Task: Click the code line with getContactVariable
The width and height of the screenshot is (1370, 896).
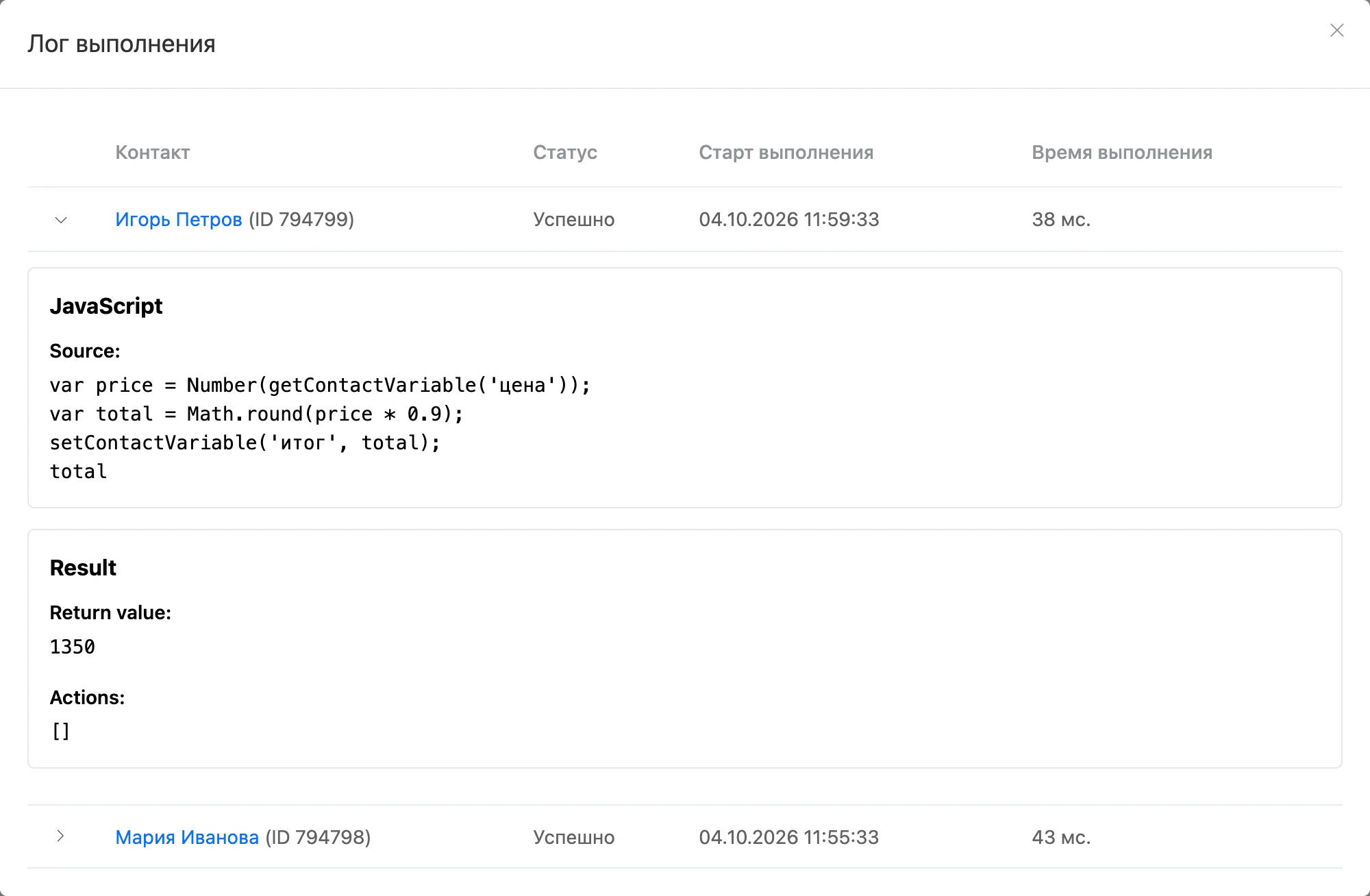Action: click(x=320, y=385)
